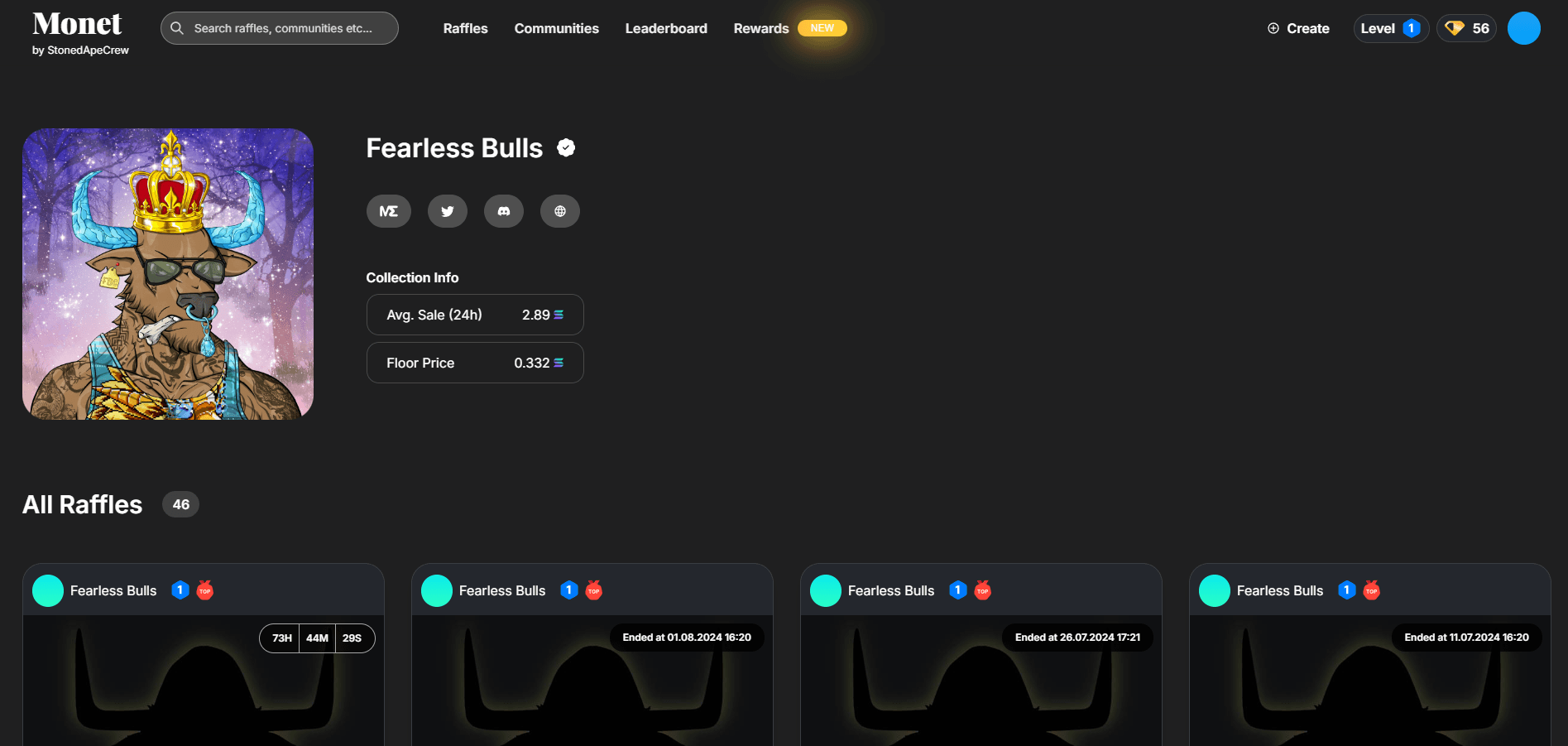Open the Fearless Bulls Discord icon
The width and height of the screenshot is (1568, 746).
504,211
